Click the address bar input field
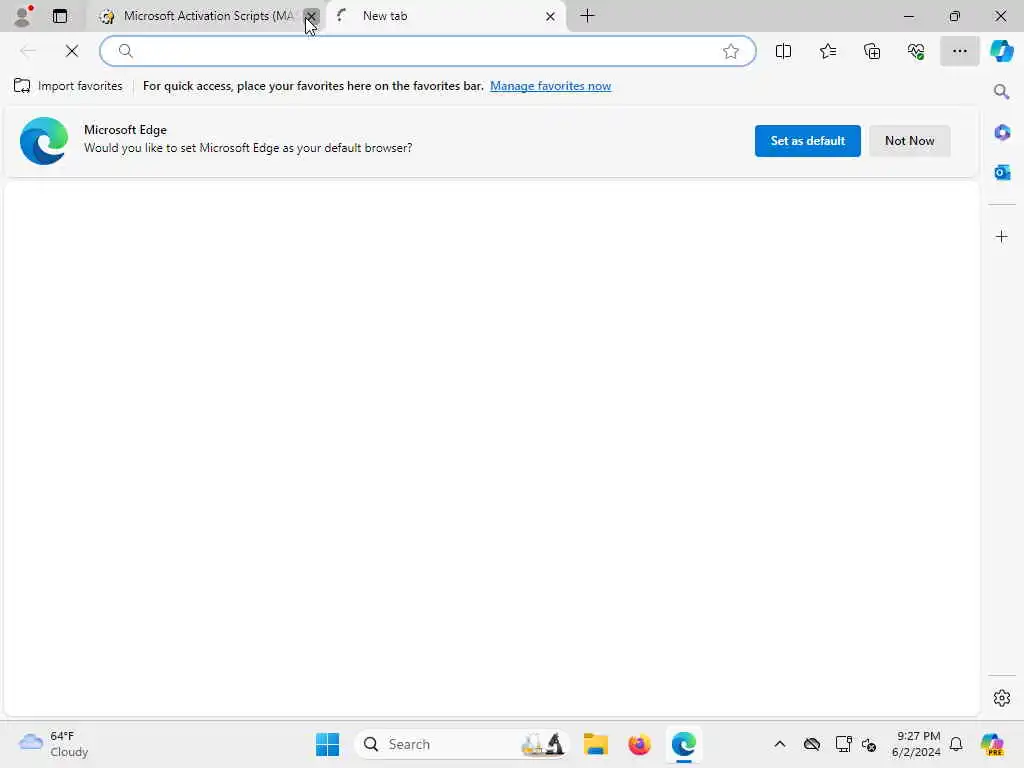The width and height of the screenshot is (1024, 768). point(428,51)
